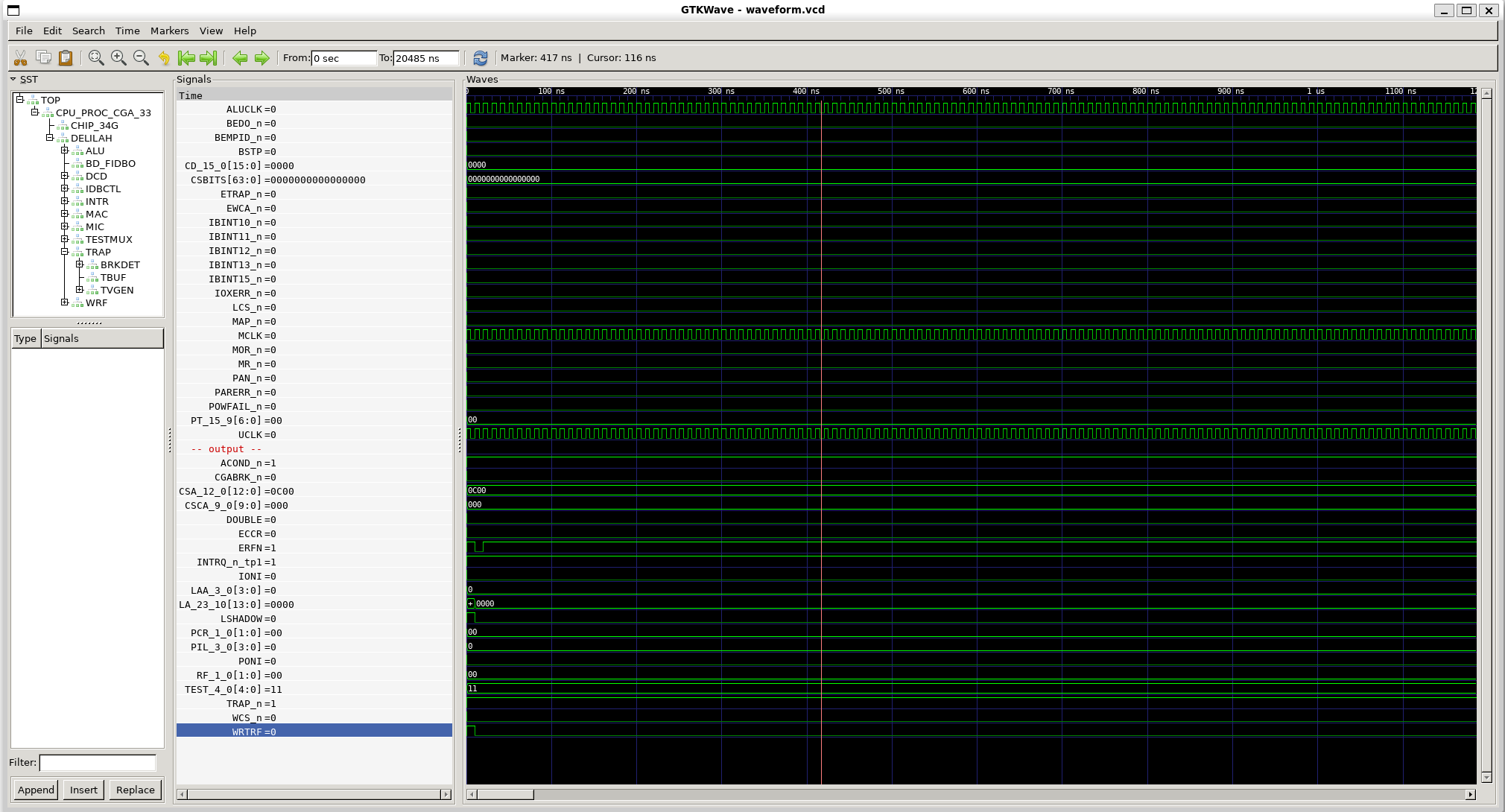Find next edge with right green arrow

[x=262, y=58]
